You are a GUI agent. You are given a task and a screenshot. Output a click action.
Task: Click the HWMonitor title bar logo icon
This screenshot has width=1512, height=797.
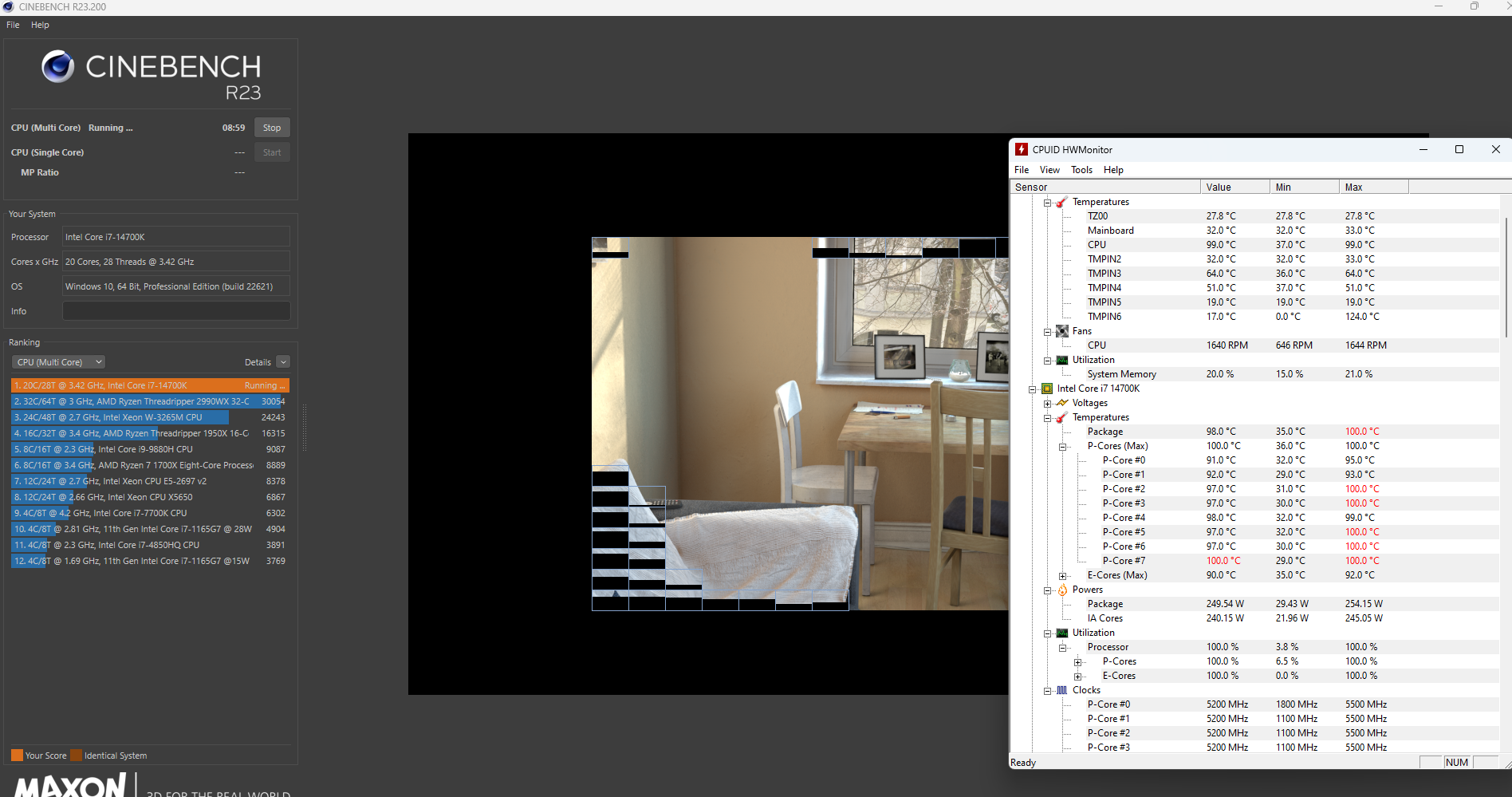coord(1022,149)
